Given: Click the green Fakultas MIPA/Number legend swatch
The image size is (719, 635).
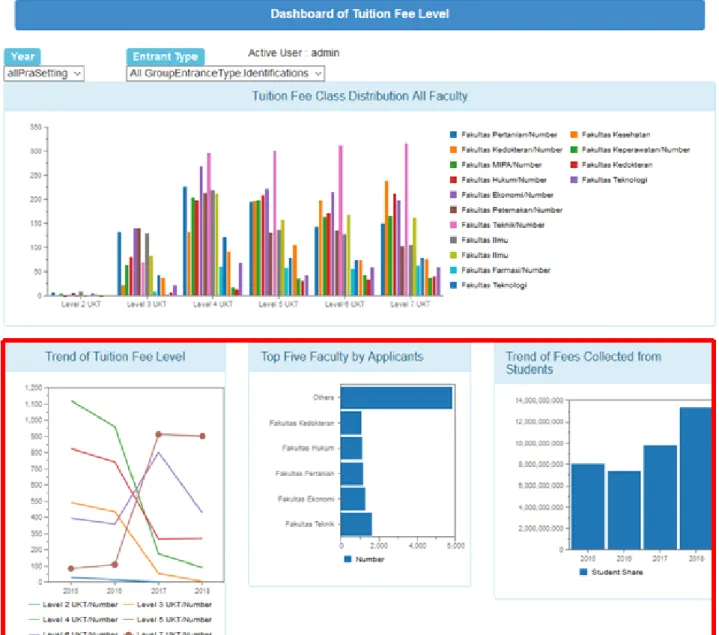Looking at the screenshot, I should tap(454, 165).
